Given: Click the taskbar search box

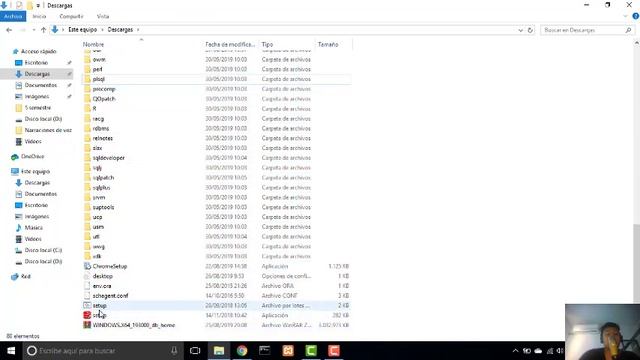Looking at the screenshot, I should pyautogui.click(x=102, y=351).
